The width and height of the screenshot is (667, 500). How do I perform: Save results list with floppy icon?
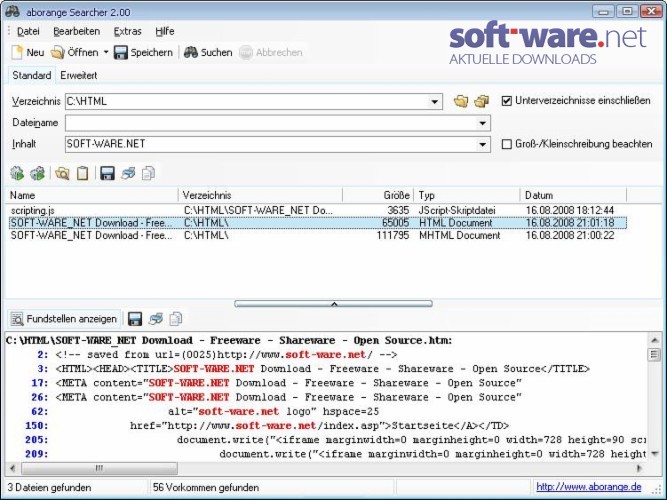pos(107,173)
